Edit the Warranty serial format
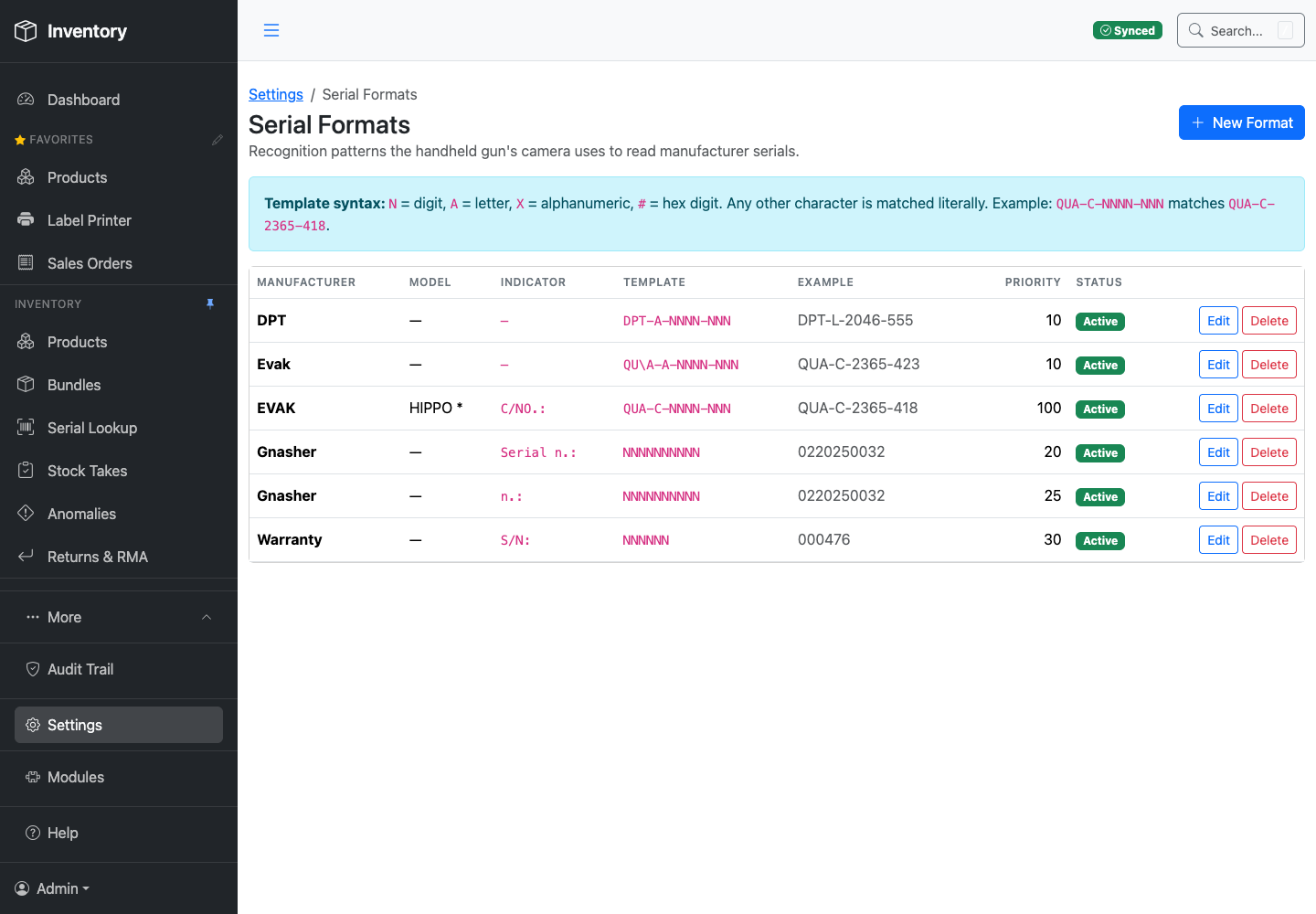 [1218, 540]
